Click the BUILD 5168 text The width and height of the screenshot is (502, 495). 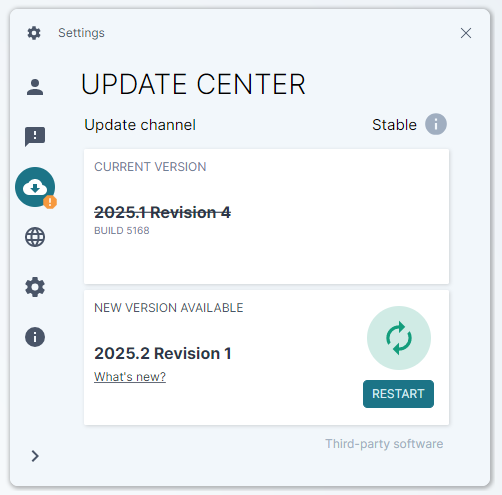[x=122, y=230]
